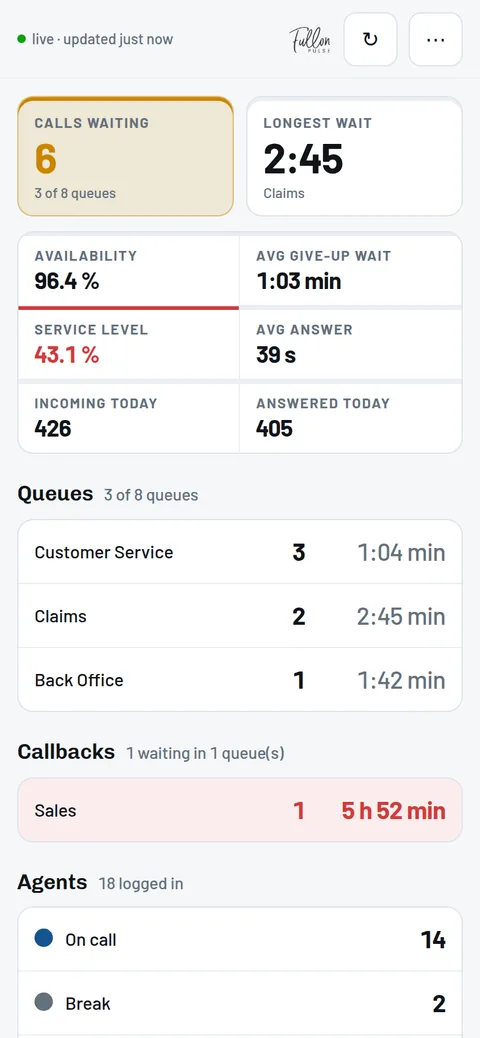
Task: Click the green live status dot
Action: pos(22,40)
